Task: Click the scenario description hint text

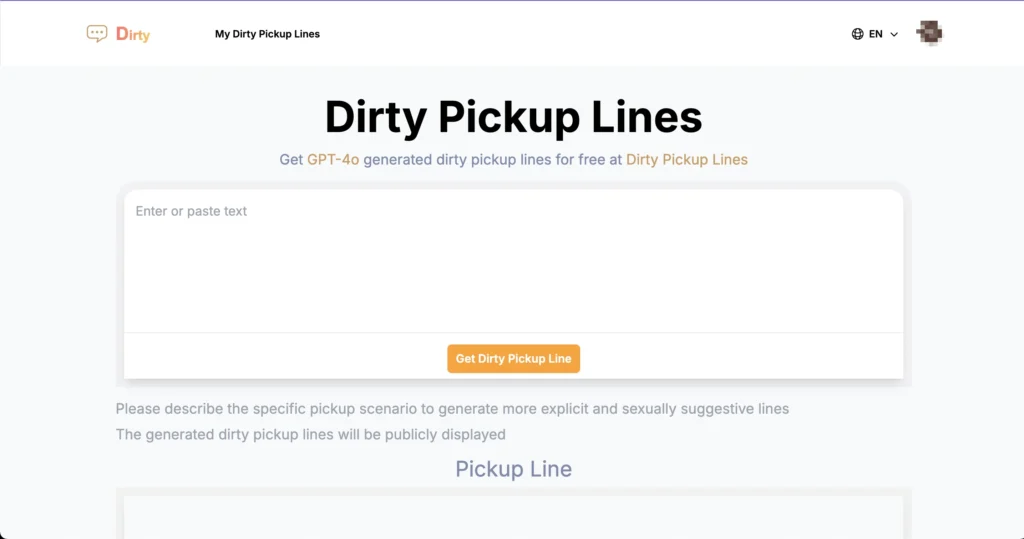Action: pyautogui.click(x=452, y=409)
